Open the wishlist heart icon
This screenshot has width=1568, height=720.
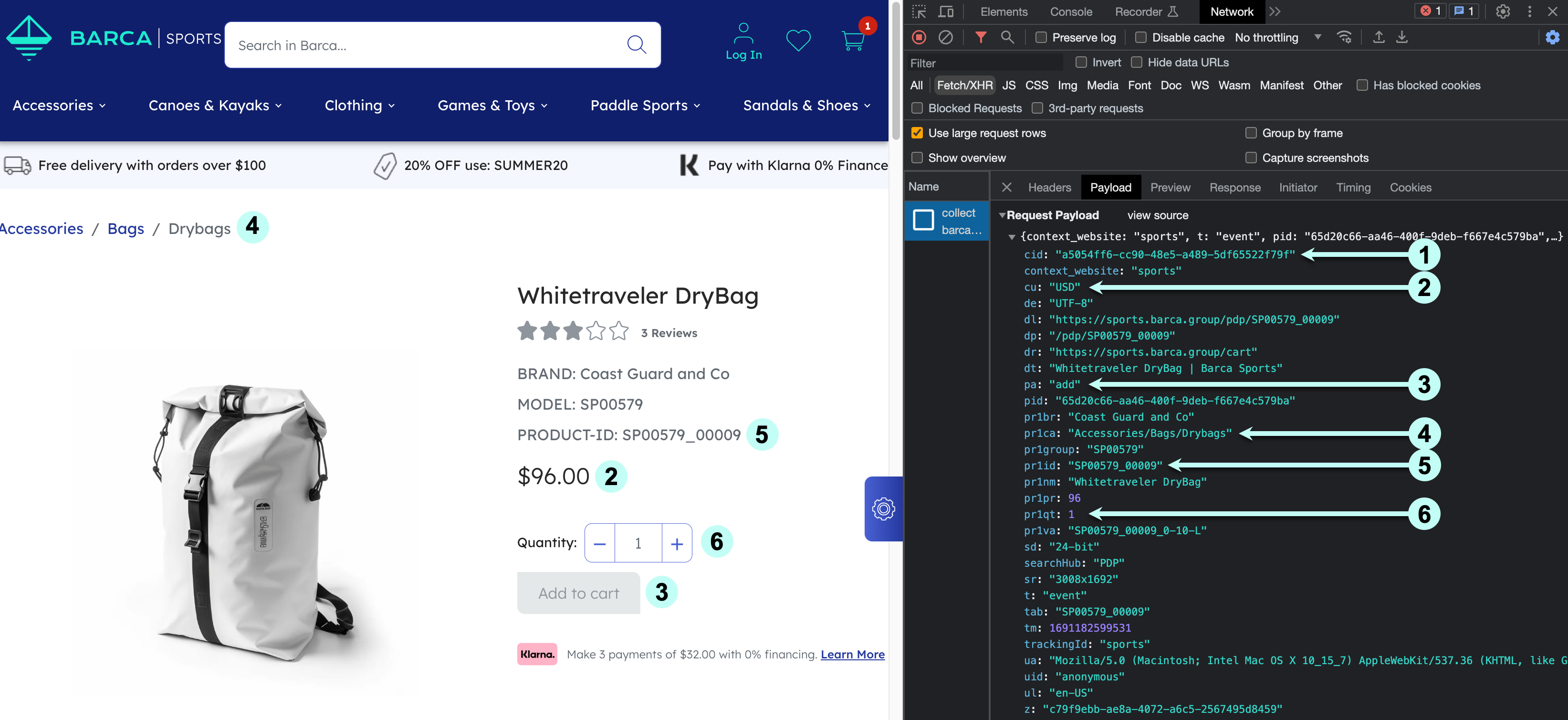click(x=798, y=40)
